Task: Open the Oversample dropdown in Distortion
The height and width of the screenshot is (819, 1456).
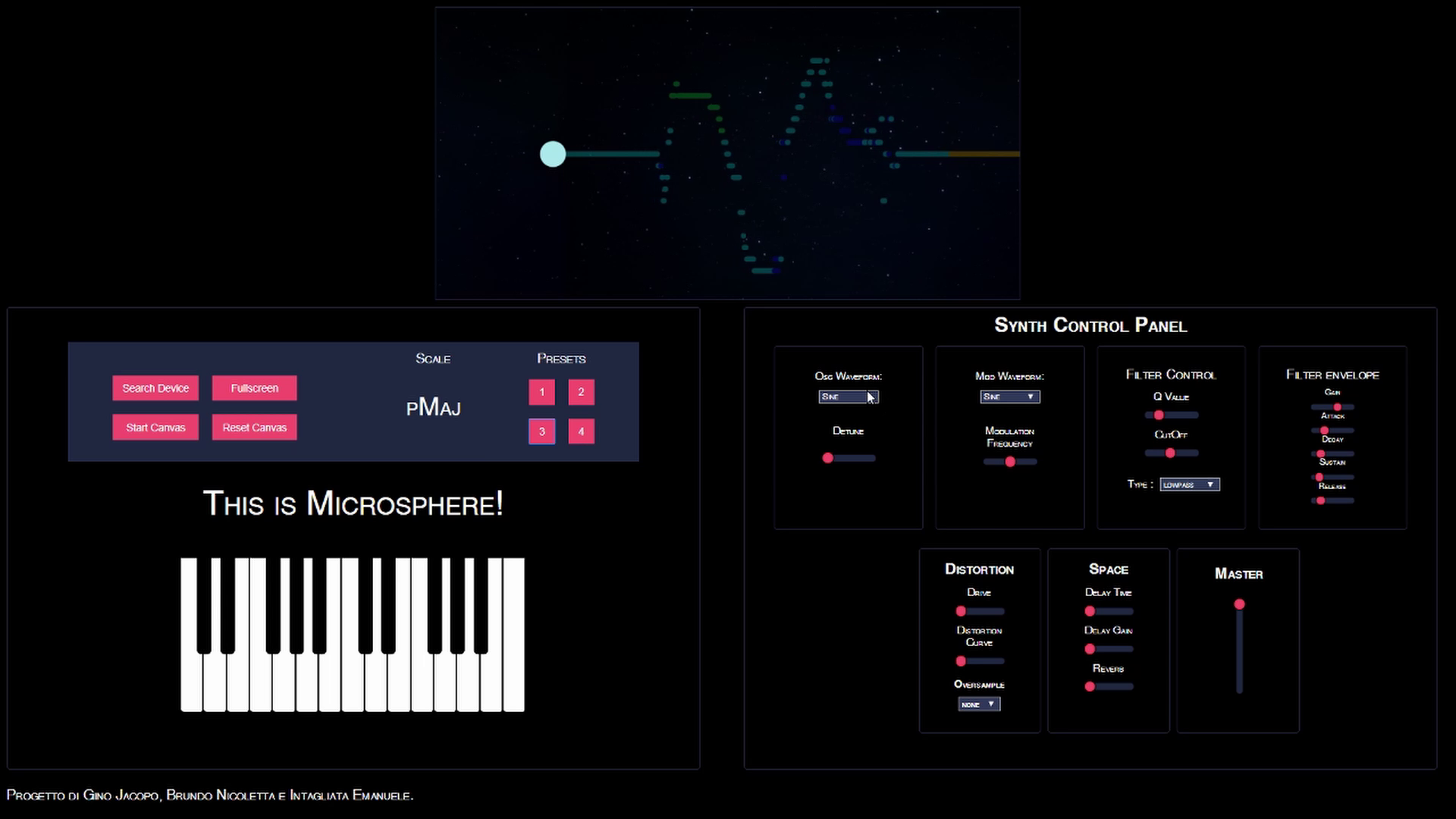Action: click(x=979, y=704)
